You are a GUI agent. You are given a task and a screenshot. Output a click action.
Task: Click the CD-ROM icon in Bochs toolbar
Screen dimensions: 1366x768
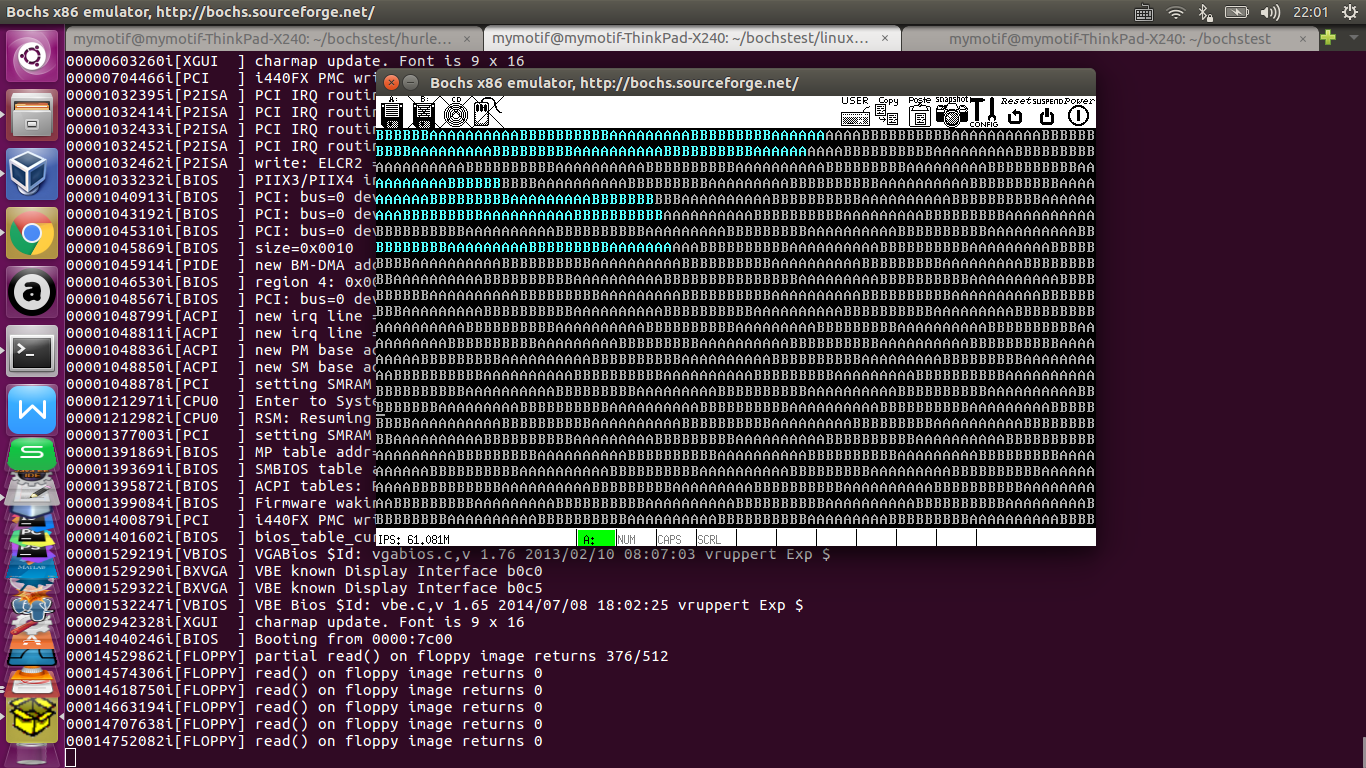pos(455,113)
